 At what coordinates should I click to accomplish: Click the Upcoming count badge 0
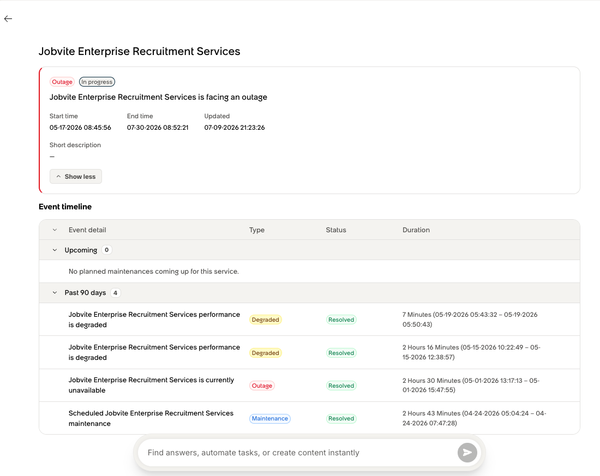[x=107, y=250]
